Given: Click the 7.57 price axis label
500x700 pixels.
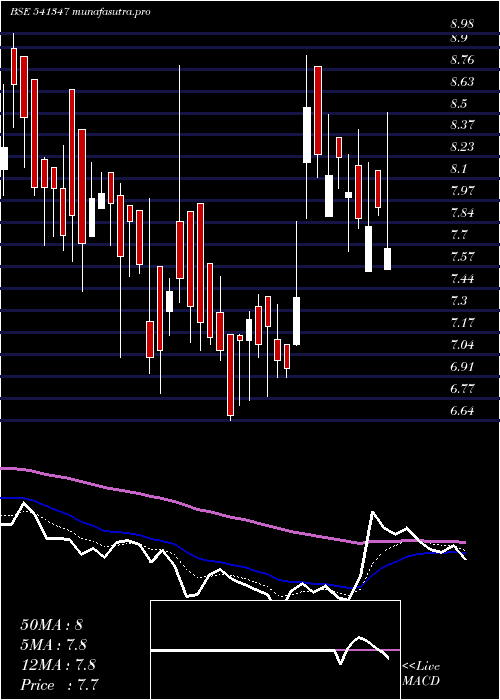Looking at the screenshot, I should pos(462,257).
